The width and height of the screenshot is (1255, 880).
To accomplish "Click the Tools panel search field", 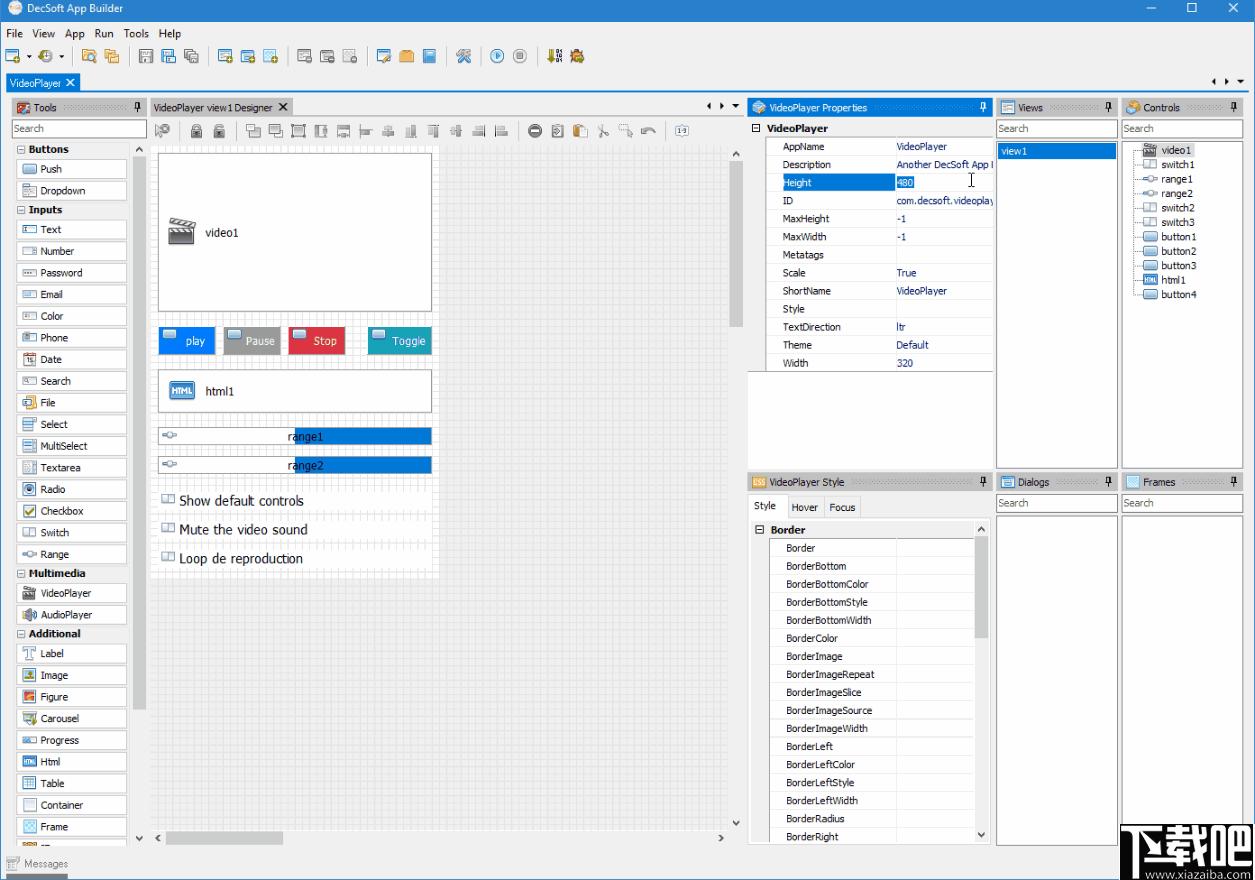I will [x=79, y=128].
